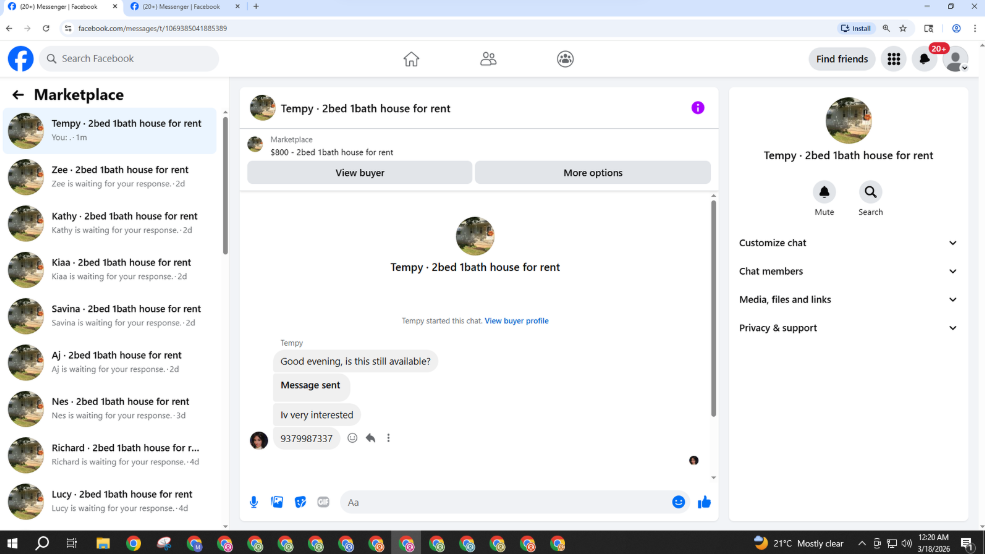The image size is (985, 554).
Task: Open Savina conversation in list
Action: click(x=110, y=317)
